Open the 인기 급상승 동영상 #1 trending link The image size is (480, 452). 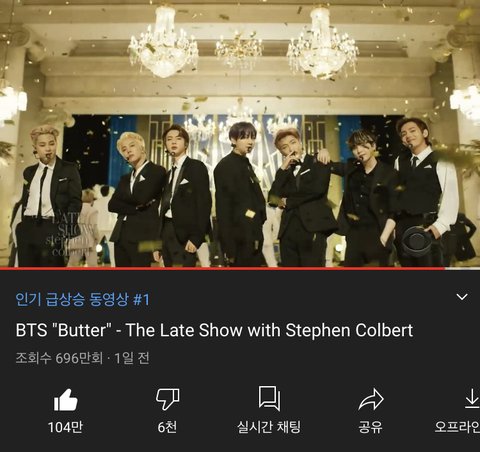[82, 299]
